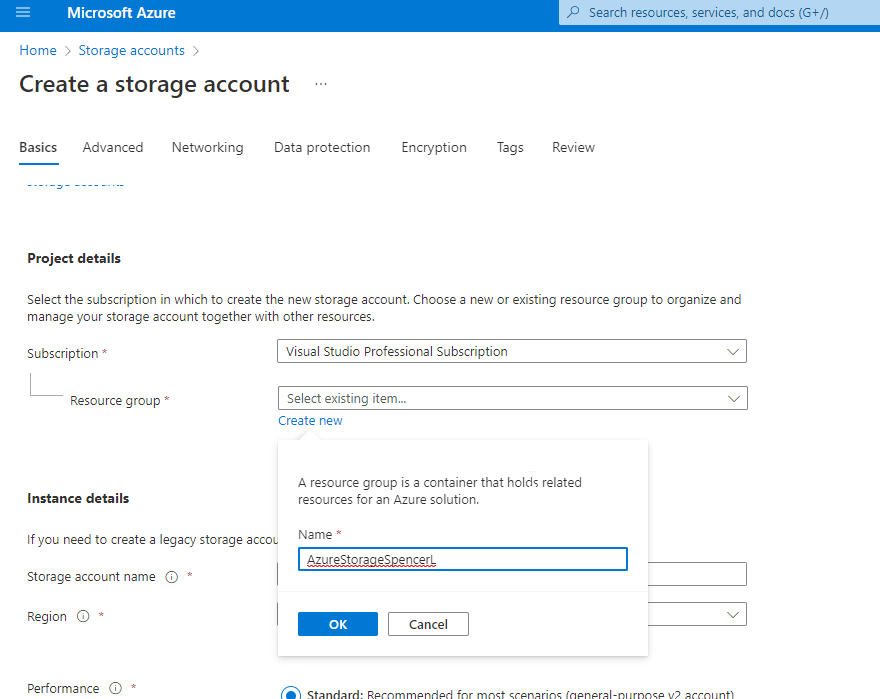Show info icon for Performance
Image resolution: width=880 pixels, height=699 pixels.
pyautogui.click(x=116, y=688)
